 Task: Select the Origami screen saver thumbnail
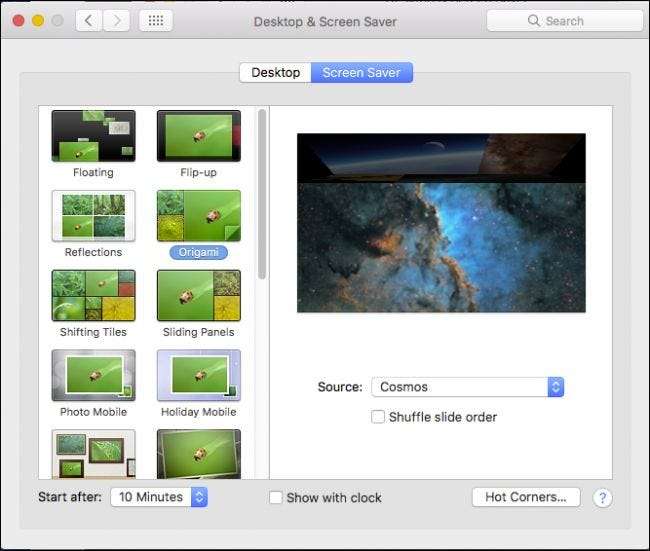[198, 216]
